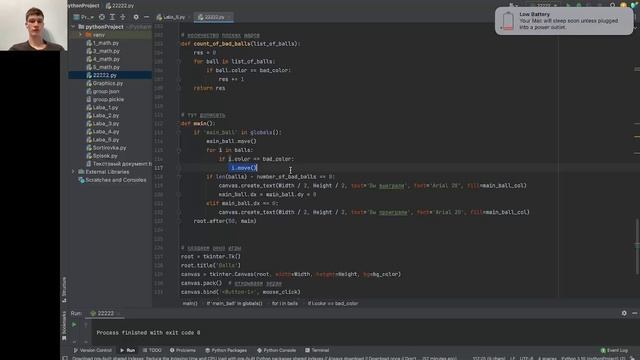Open Laba_2.py in the project tree
Image resolution: width=640 pixels, height=360 pixels.
pyautogui.click(x=102, y=116)
